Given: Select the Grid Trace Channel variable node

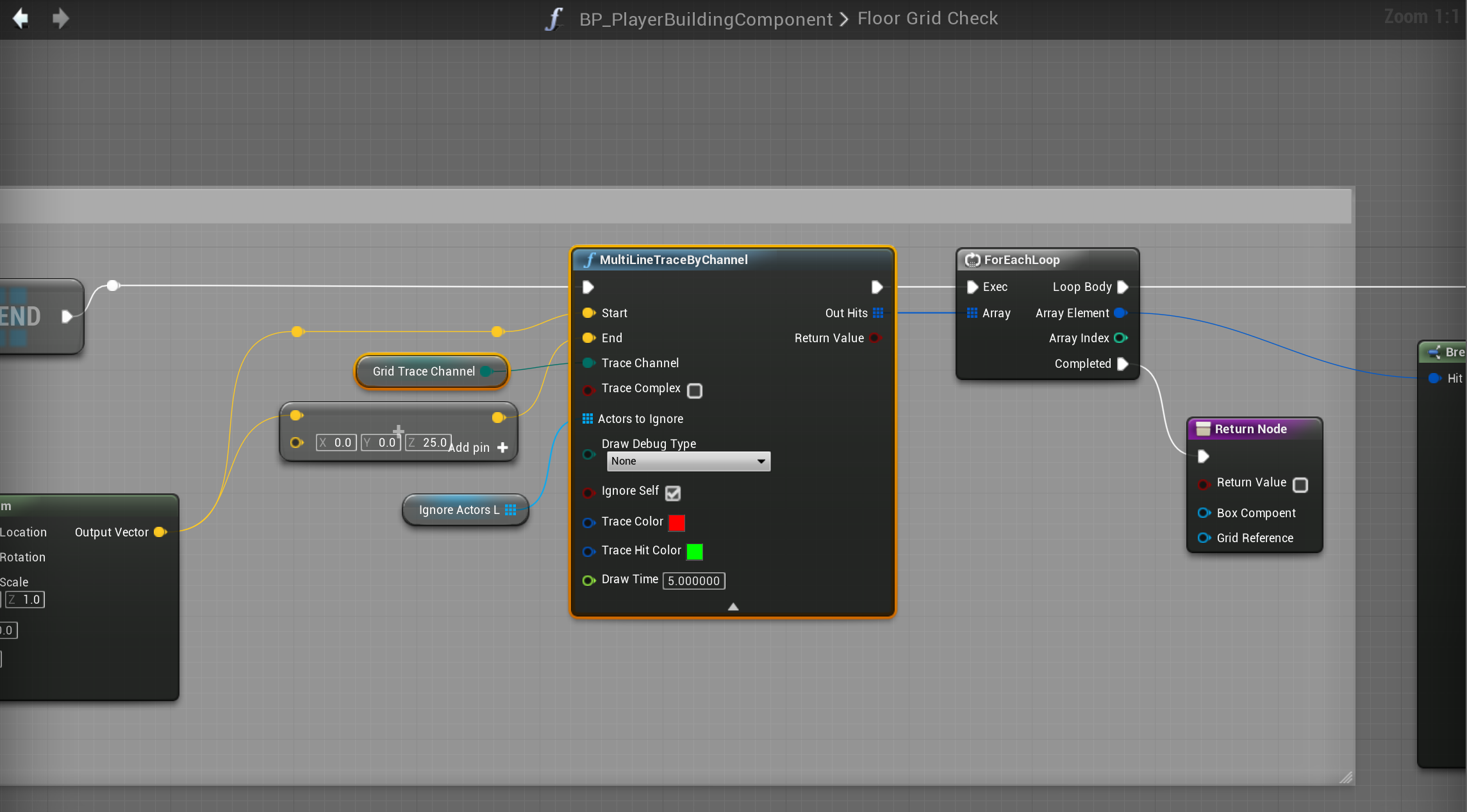Looking at the screenshot, I should [424, 371].
